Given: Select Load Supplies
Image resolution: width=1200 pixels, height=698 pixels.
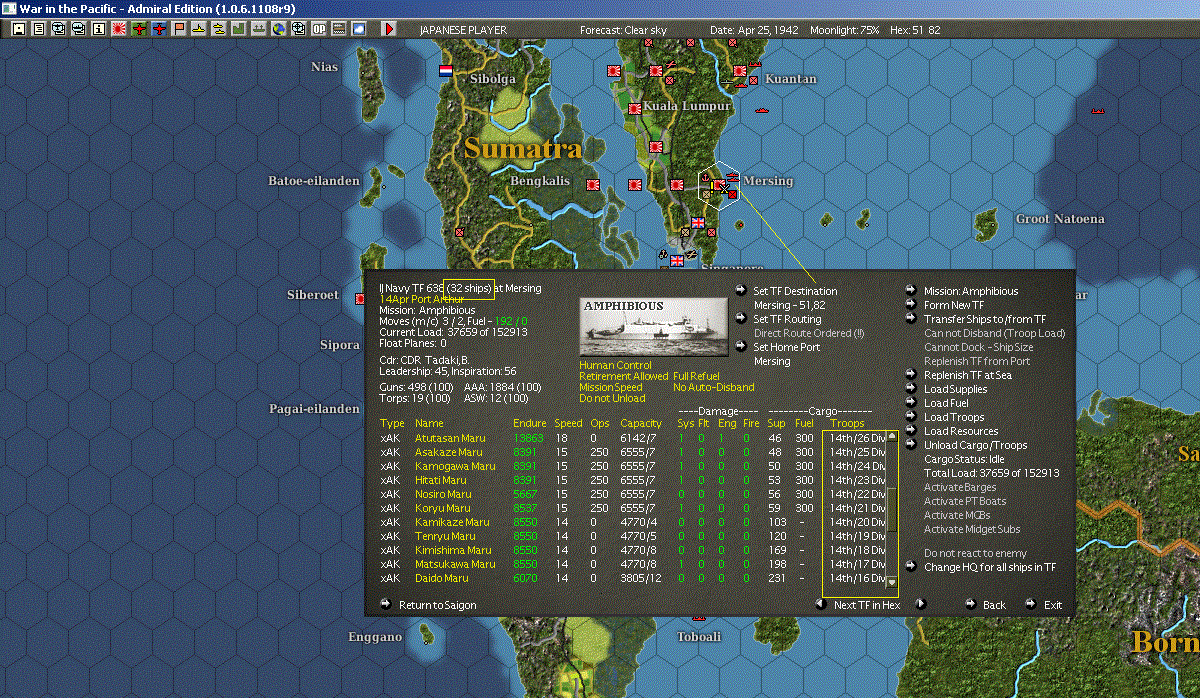Looking at the screenshot, I should coord(955,389).
